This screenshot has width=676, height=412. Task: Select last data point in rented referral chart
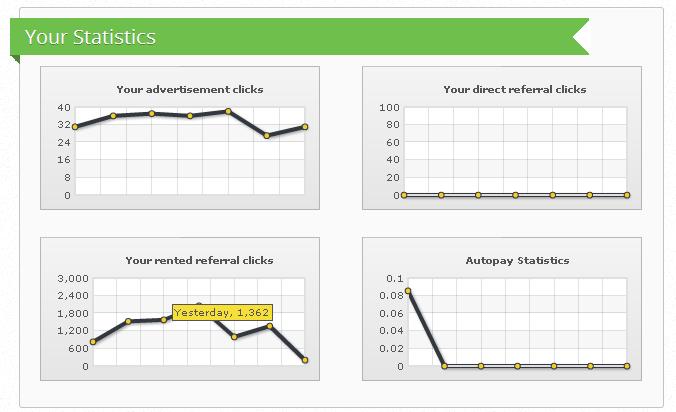(305, 360)
